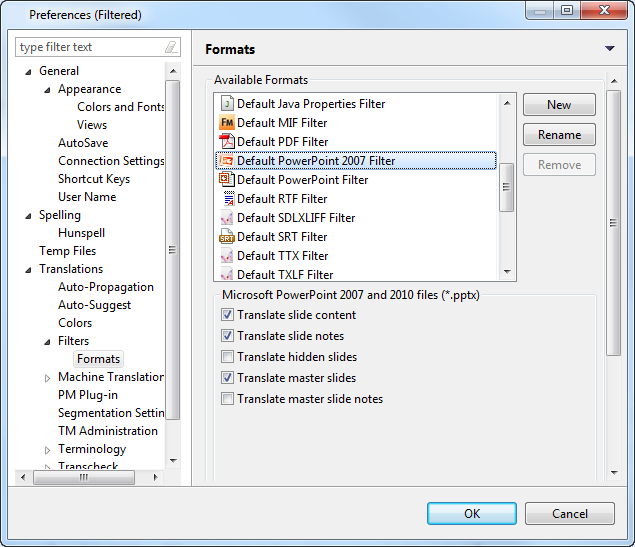The height and width of the screenshot is (547, 635).
Task: Confirm with the OK button
Action: [x=471, y=513]
